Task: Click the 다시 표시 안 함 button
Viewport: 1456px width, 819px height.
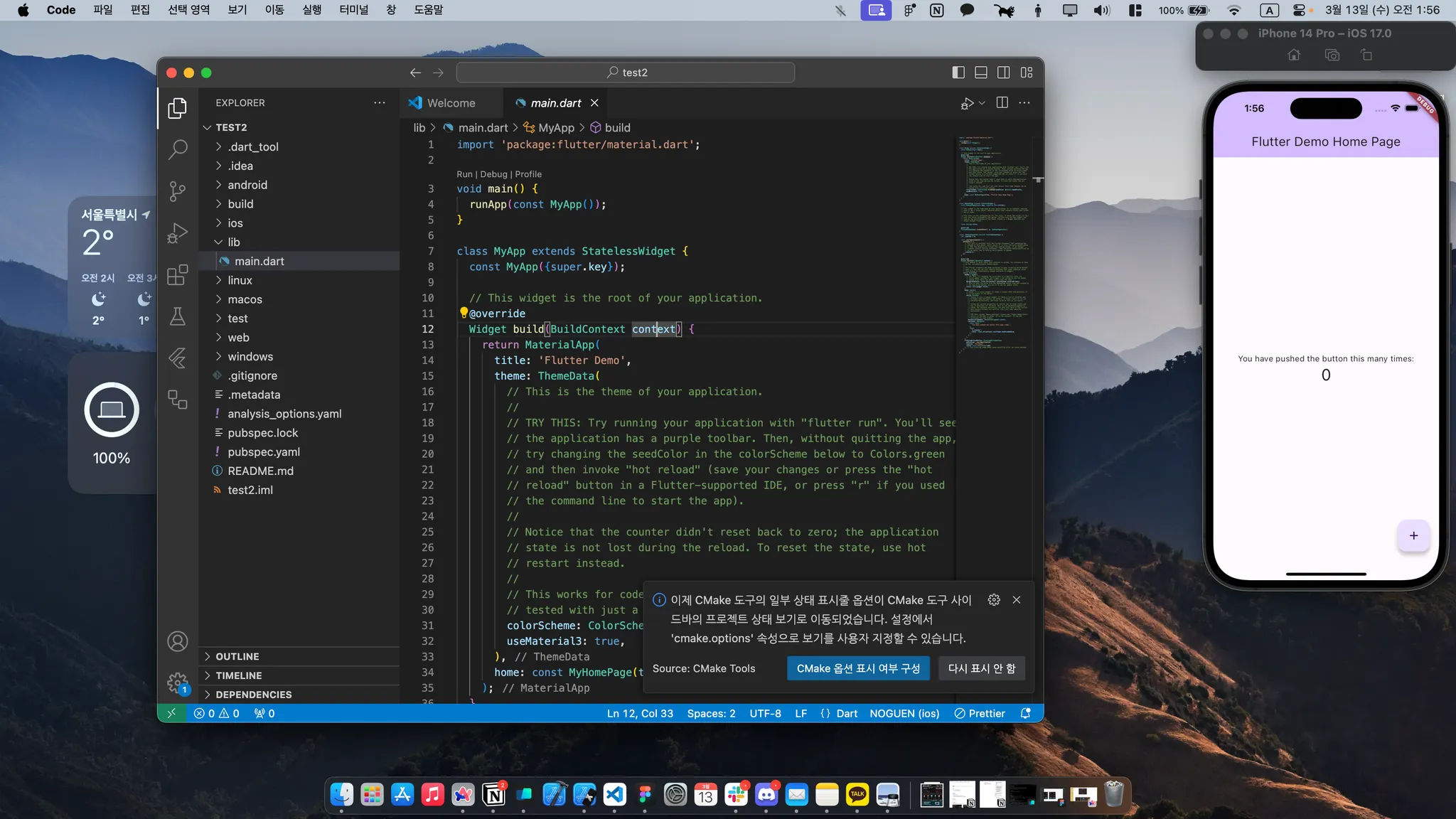Action: [981, 668]
